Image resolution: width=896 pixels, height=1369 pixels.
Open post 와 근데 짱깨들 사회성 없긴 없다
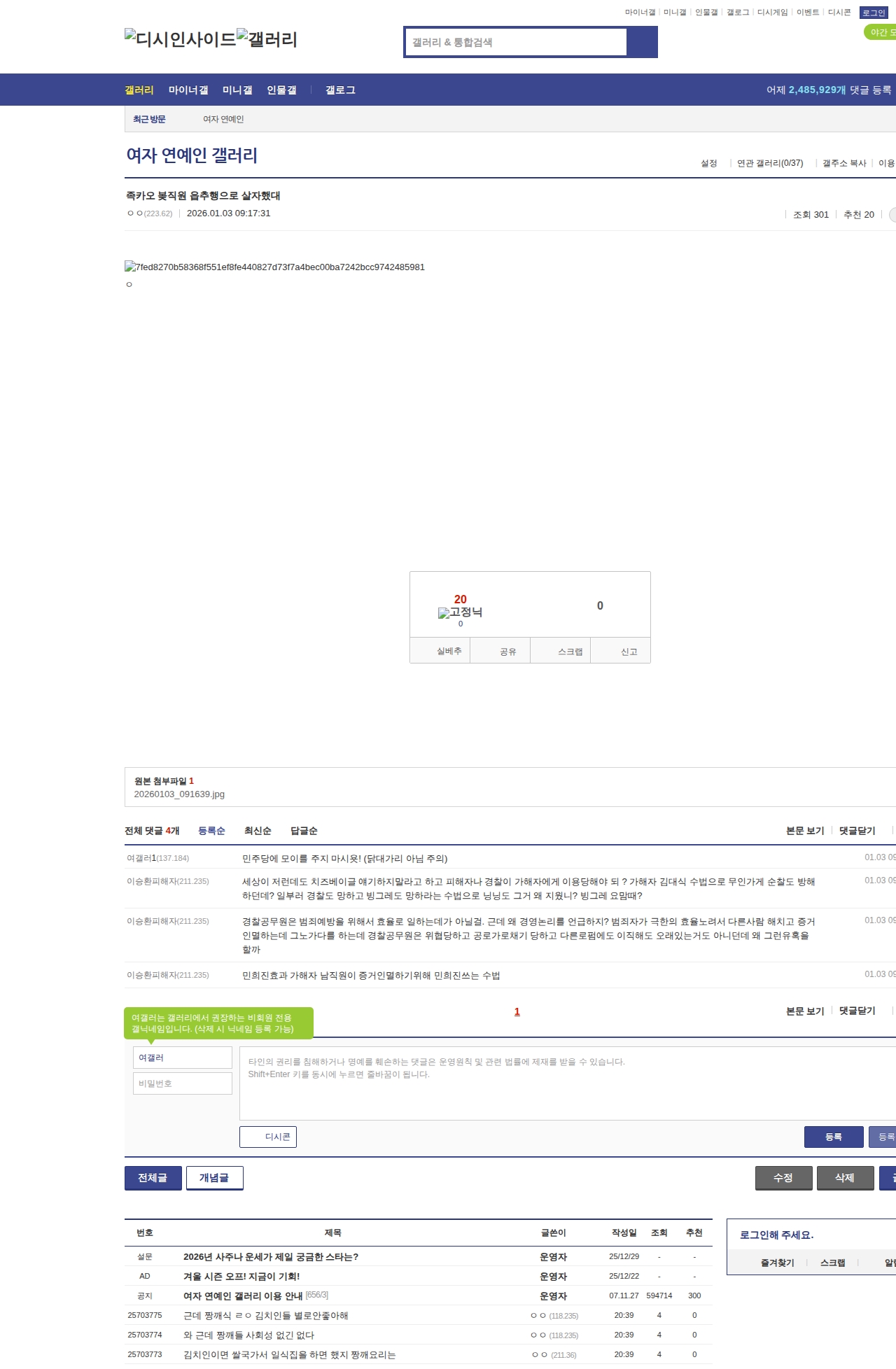pos(249,1335)
